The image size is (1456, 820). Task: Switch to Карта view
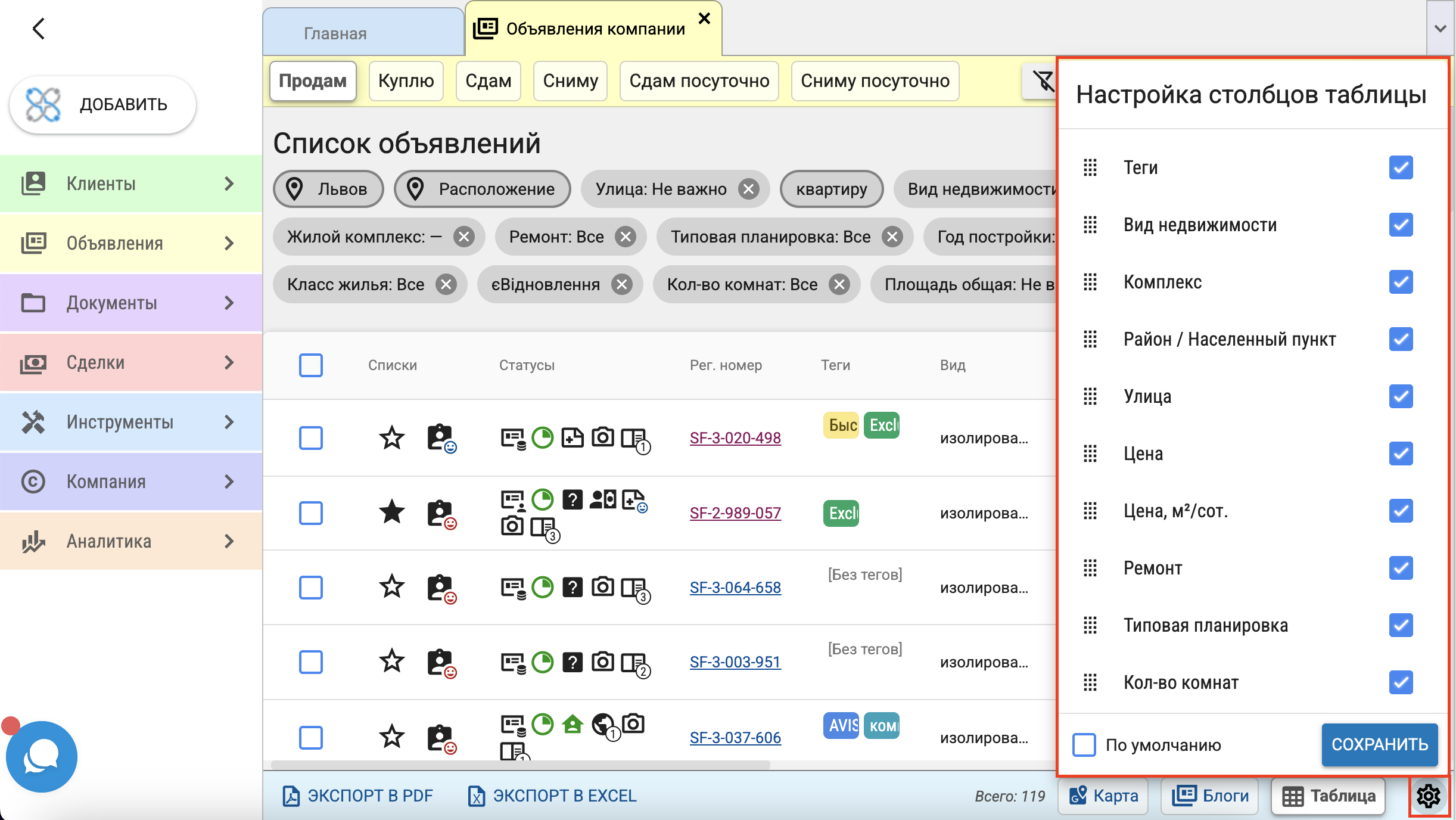click(x=1103, y=796)
